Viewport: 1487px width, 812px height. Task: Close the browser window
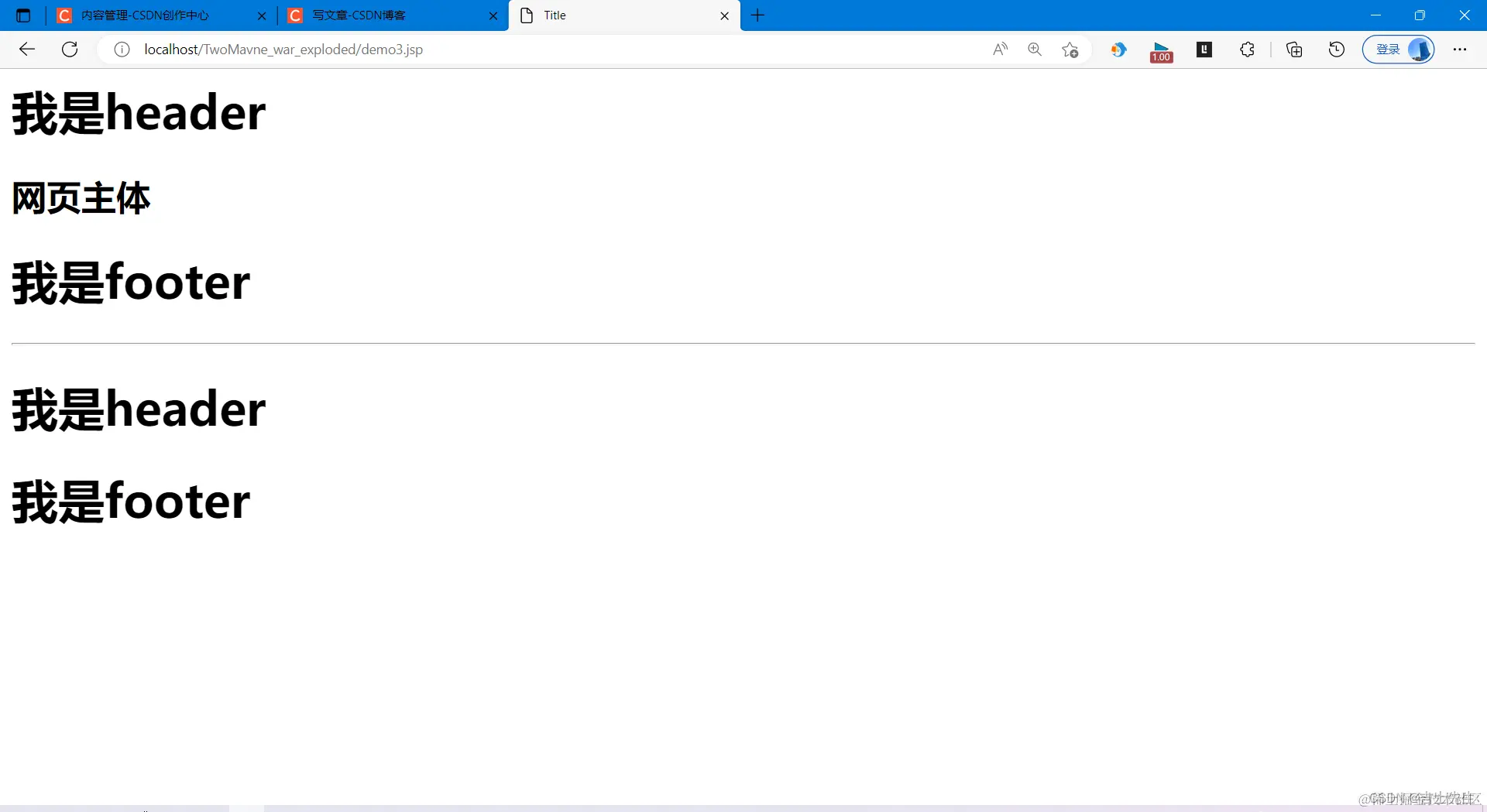click(x=1465, y=15)
